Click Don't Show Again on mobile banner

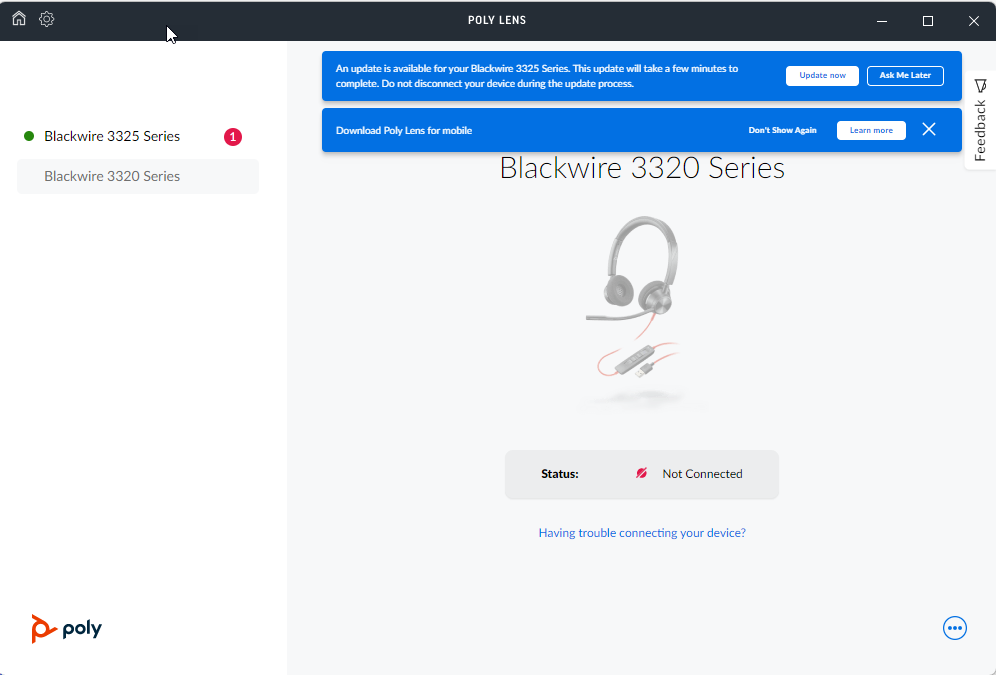(x=782, y=130)
